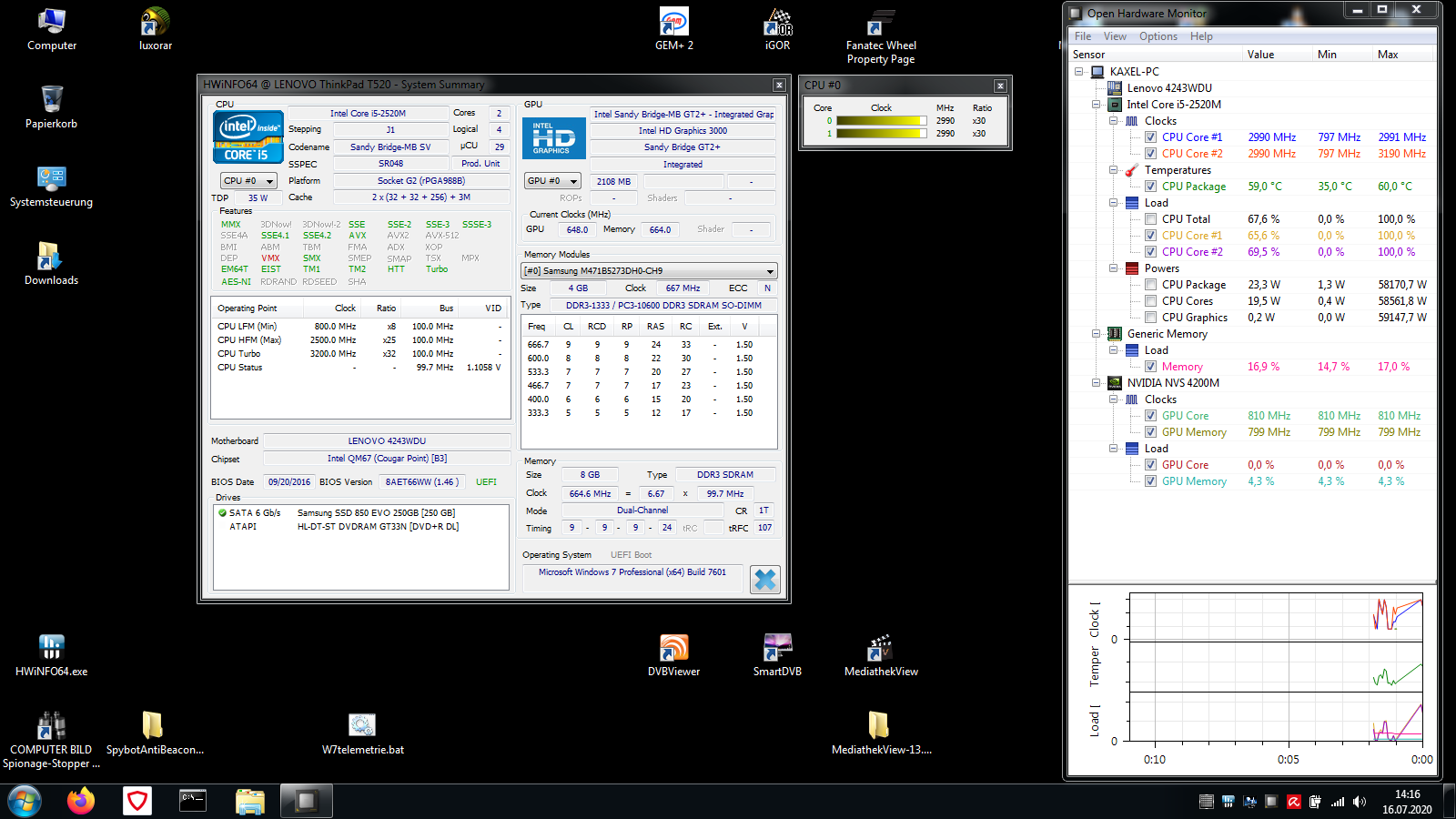The height and width of the screenshot is (819, 1456).
Task: Click the Avira icon in the system tray
Action: coord(1293,802)
